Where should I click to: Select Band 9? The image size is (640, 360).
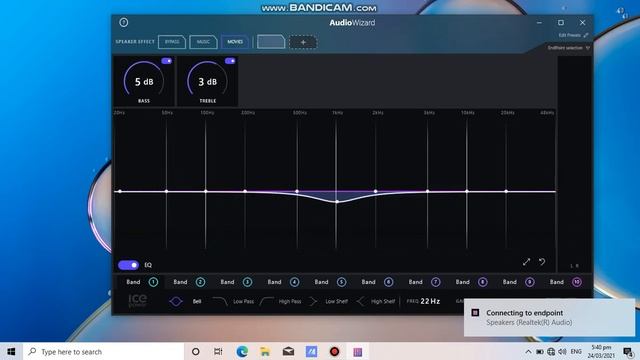pyautogui.click(x=518, y=282)
